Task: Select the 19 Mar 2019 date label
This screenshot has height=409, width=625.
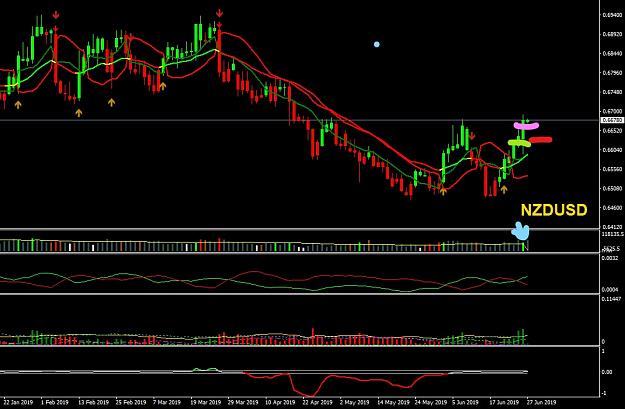Action: [206, 402]
